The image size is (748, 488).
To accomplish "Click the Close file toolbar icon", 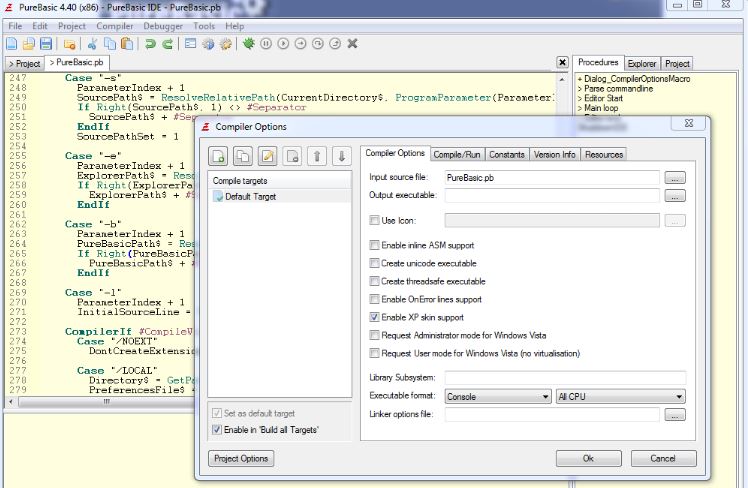I will pyautogui.click(x=70, y=44).
